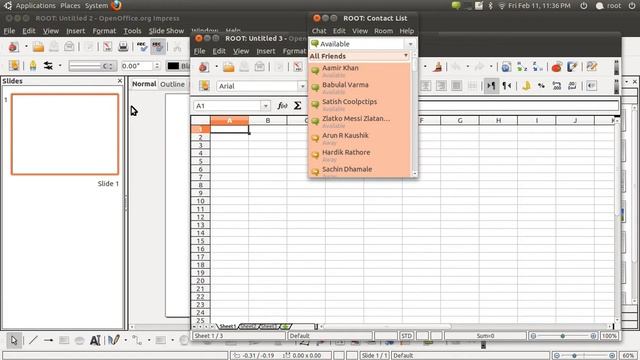This screenshot has height=360, width=640.
Task: Open the line style dropdown in Impress
Action: [x=93, y=66]
